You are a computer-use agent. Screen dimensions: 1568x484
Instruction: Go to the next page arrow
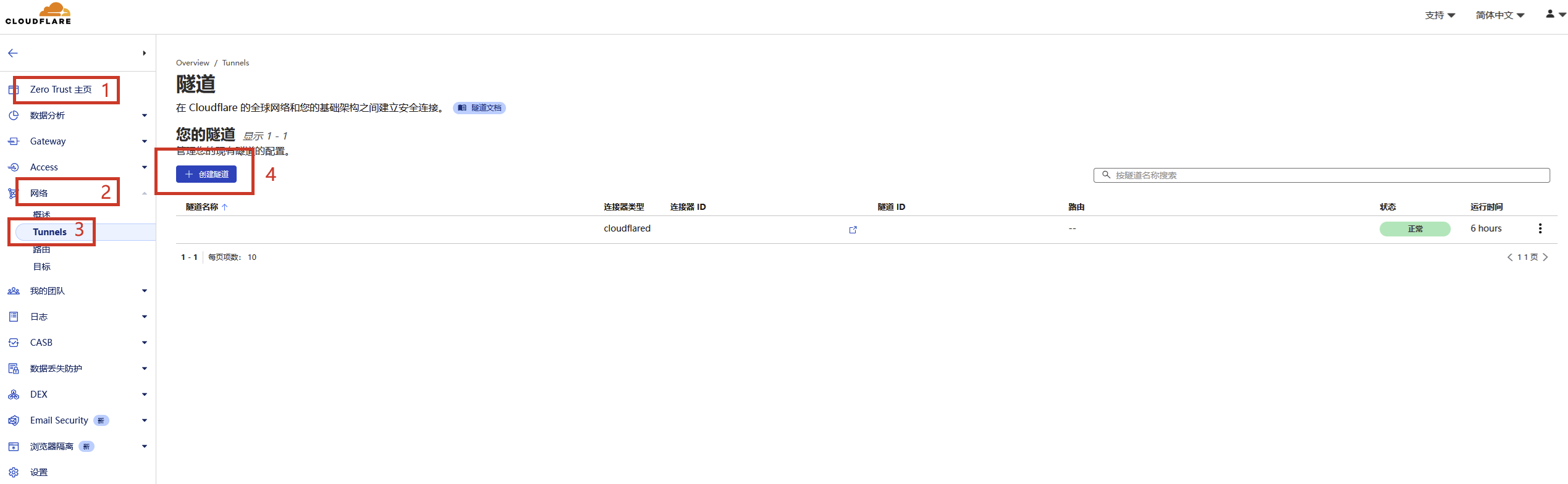point(1545,257)
